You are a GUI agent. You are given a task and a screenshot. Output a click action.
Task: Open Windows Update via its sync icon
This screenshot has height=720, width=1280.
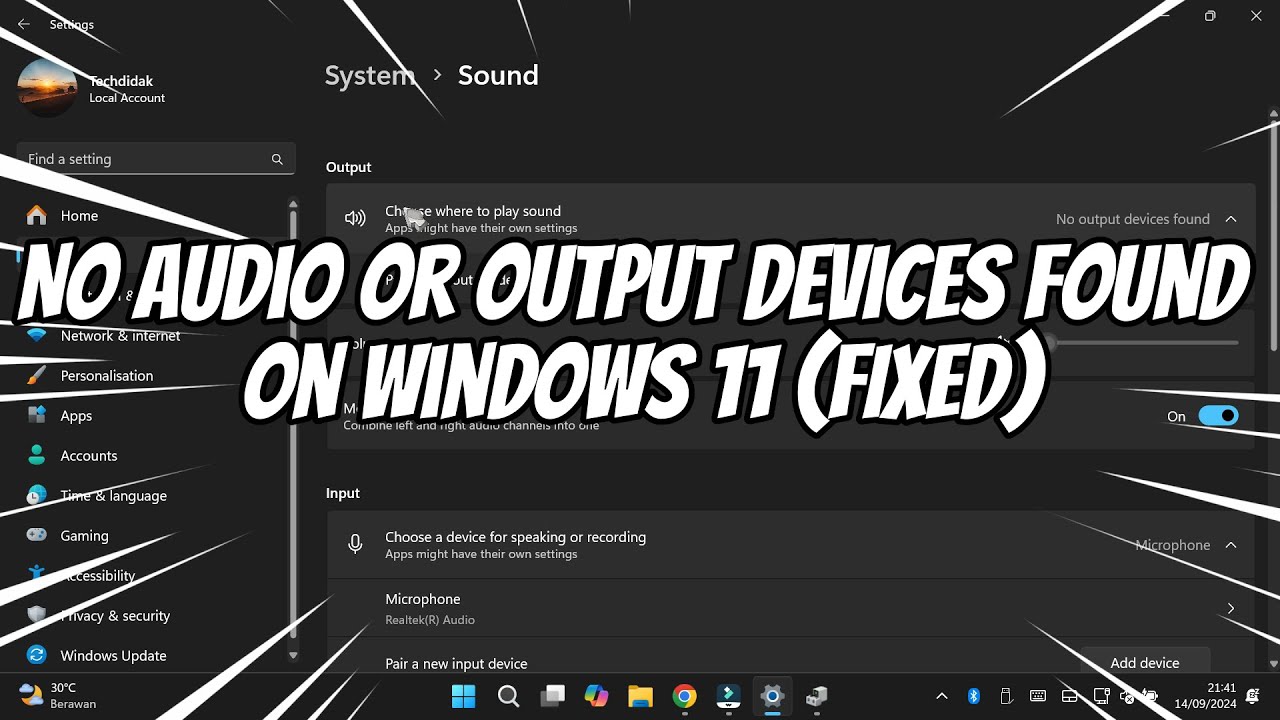(x=37, y=655)
